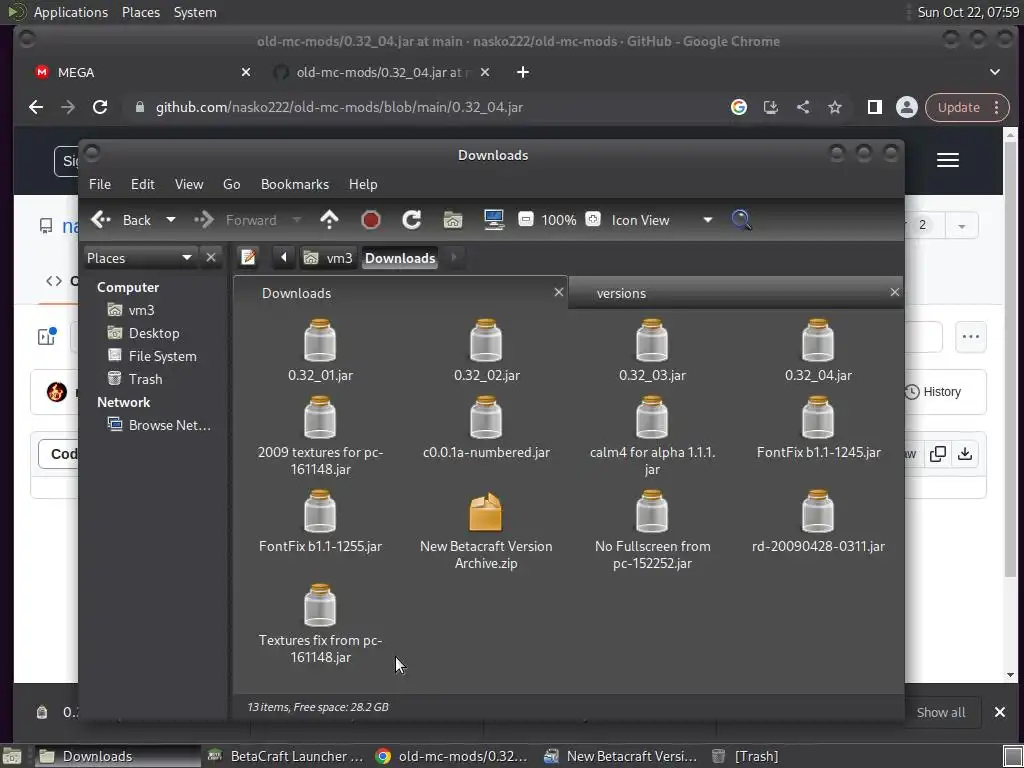Viewport: 1024px width, 768px height.
Task: Select the rd-20090428-0311.jar file icon
Action: [x=818, y=512]
